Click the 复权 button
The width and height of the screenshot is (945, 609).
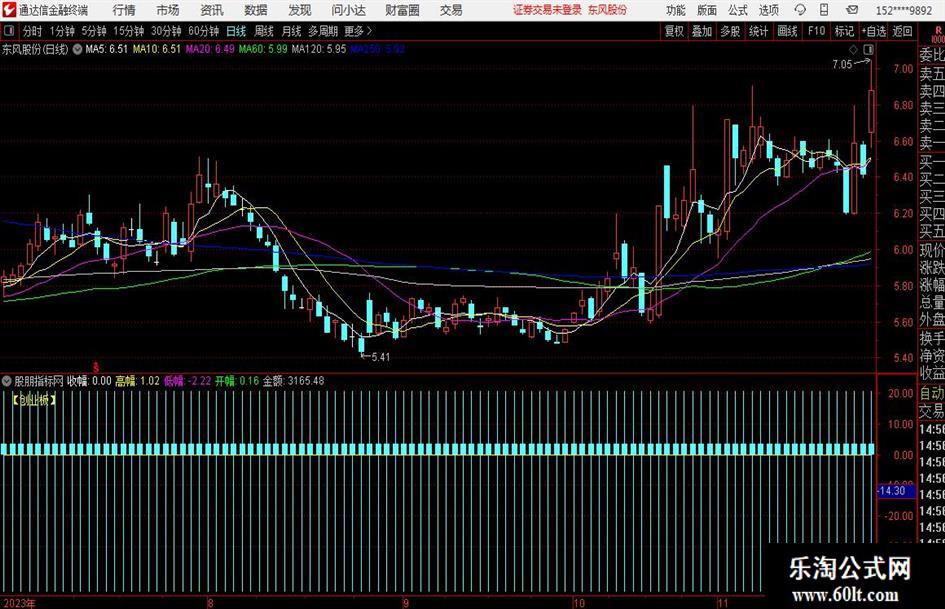click(674, 31)
